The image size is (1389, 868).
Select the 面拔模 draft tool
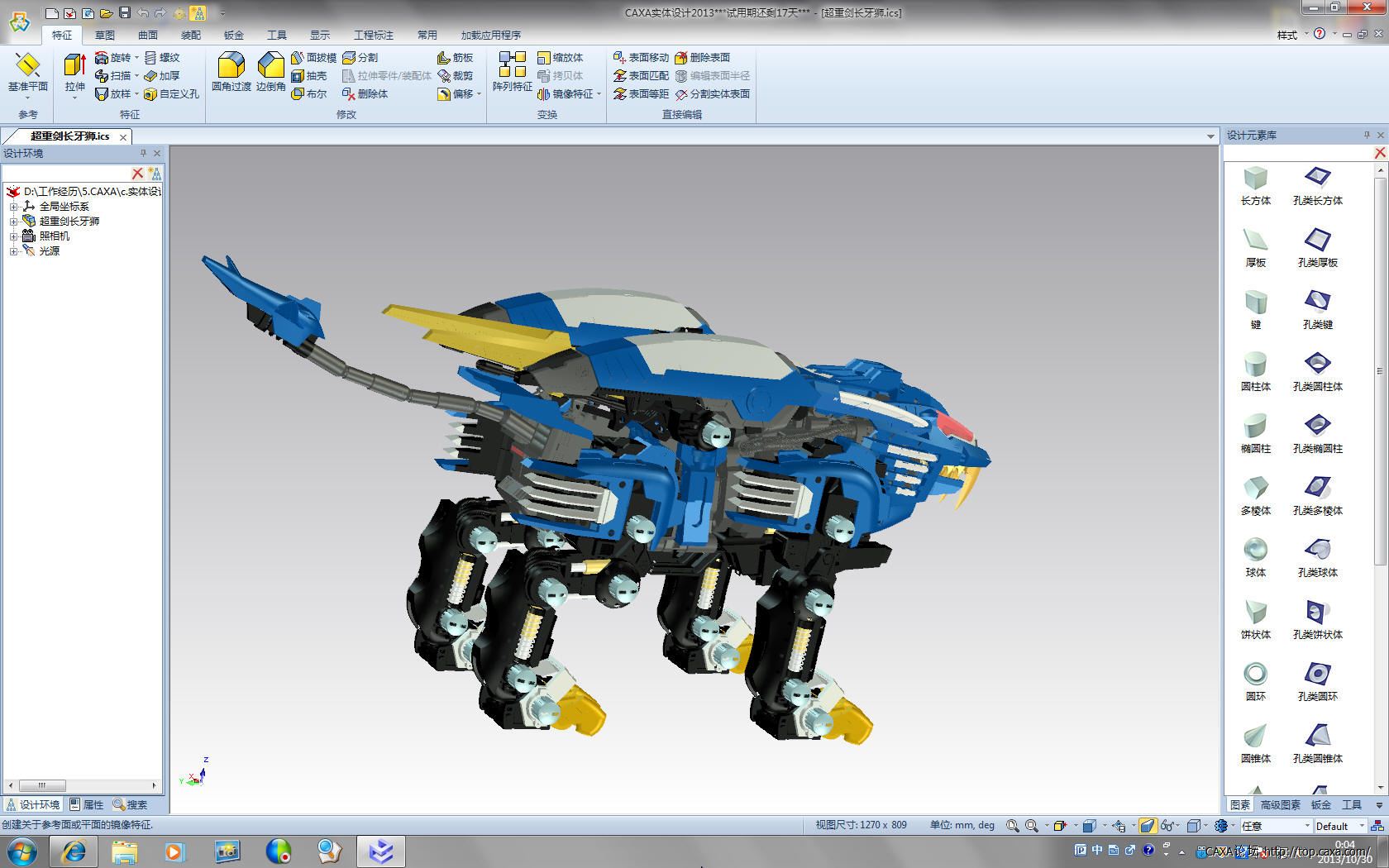pos(313,57)
